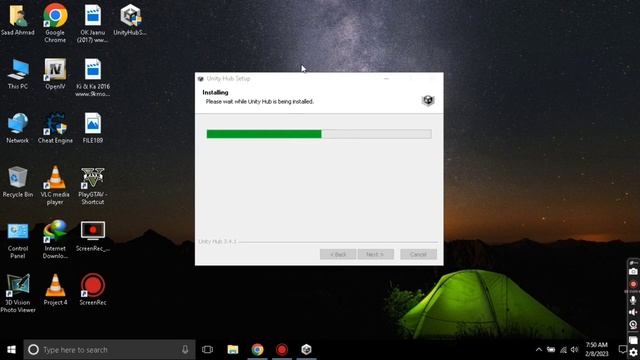Select the UnityHubSetup installer desktop icon

(x=130, y=20)
